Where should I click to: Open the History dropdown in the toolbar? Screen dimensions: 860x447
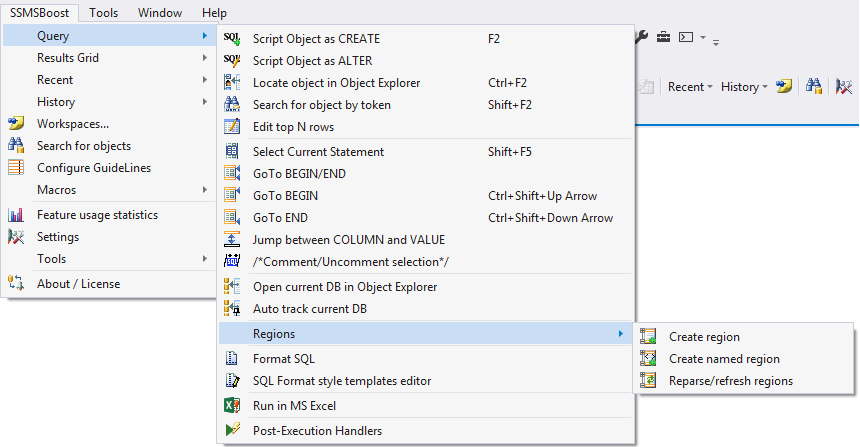(x=744, y=87)
